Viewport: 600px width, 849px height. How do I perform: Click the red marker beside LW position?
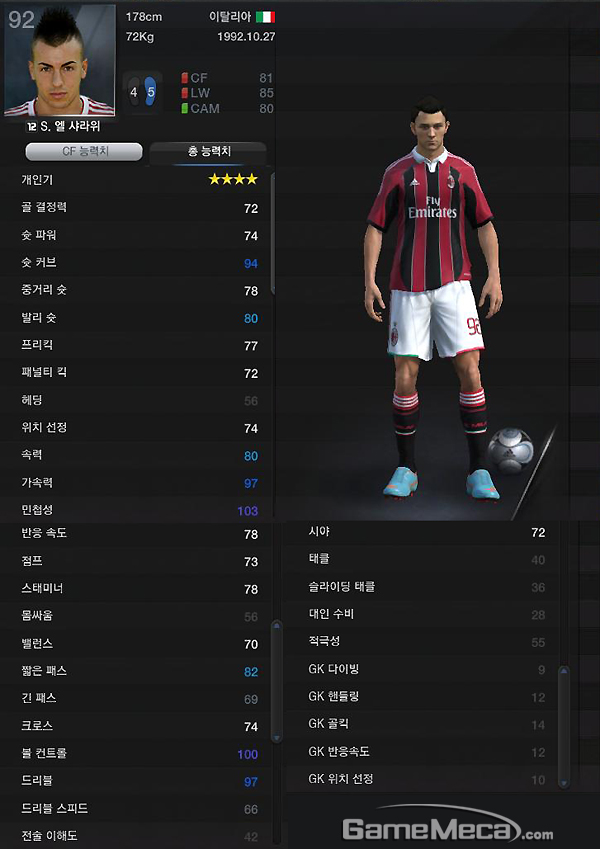point(184,93)
